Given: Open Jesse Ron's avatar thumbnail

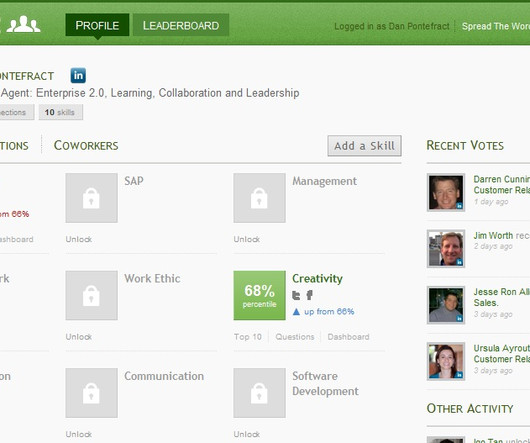Looking at the screenshot, I should point(446,305).
